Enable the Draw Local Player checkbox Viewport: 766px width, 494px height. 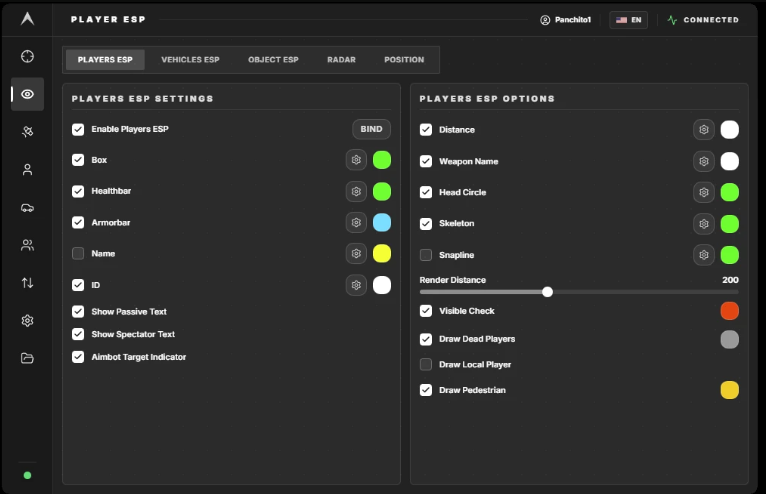426,365
